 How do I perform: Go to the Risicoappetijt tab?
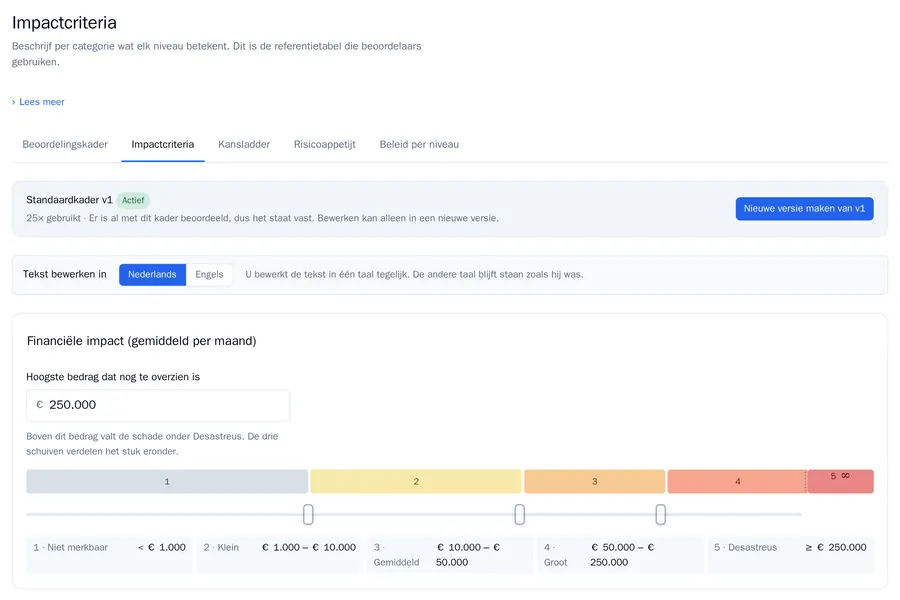(325, 144)
